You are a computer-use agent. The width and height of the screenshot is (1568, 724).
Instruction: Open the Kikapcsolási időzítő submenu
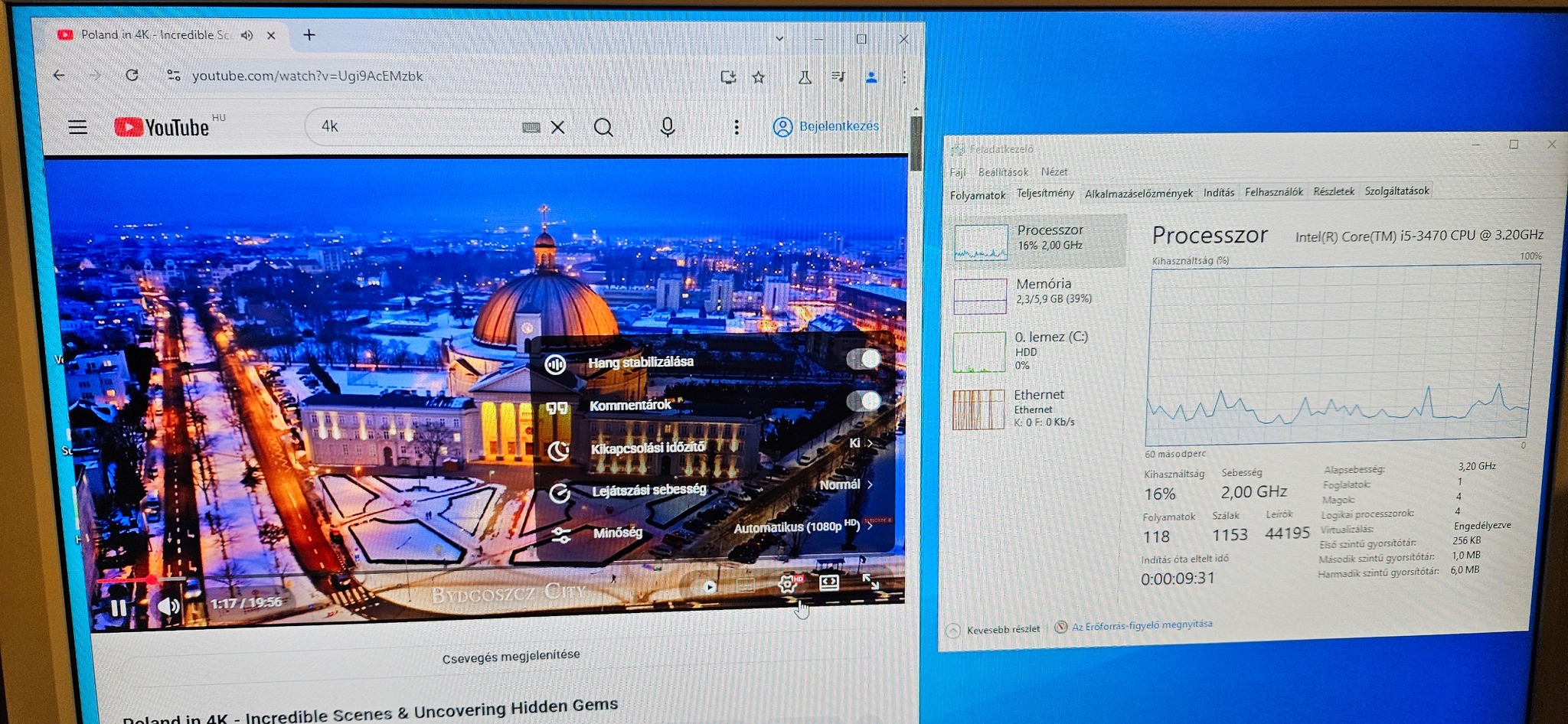(x=714, y=447)
